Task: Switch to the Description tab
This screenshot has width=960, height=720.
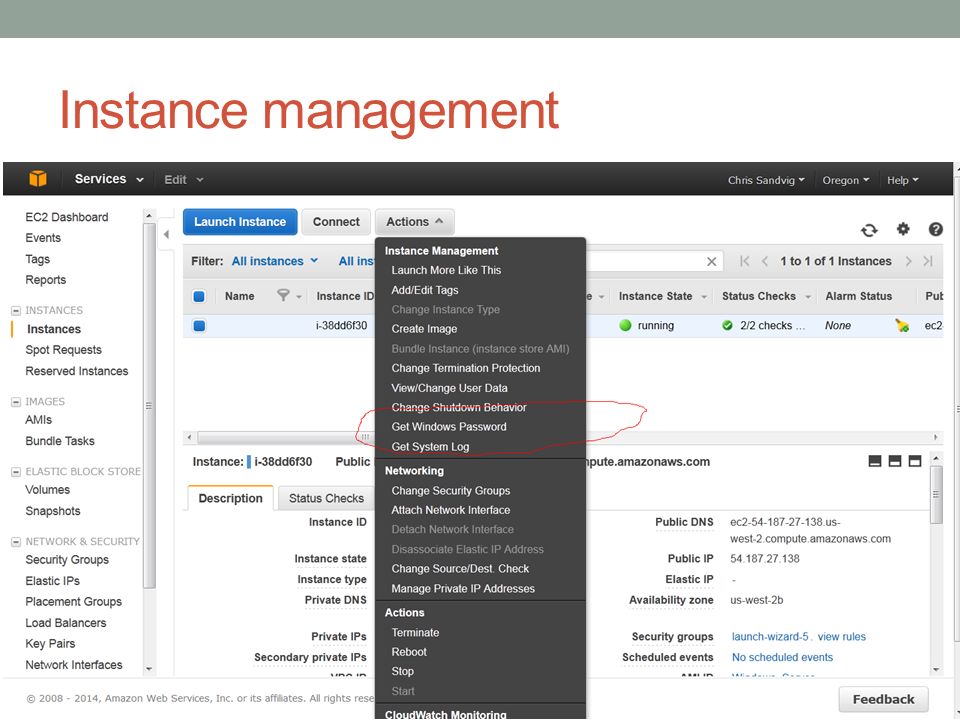Action: pos(230,498)
